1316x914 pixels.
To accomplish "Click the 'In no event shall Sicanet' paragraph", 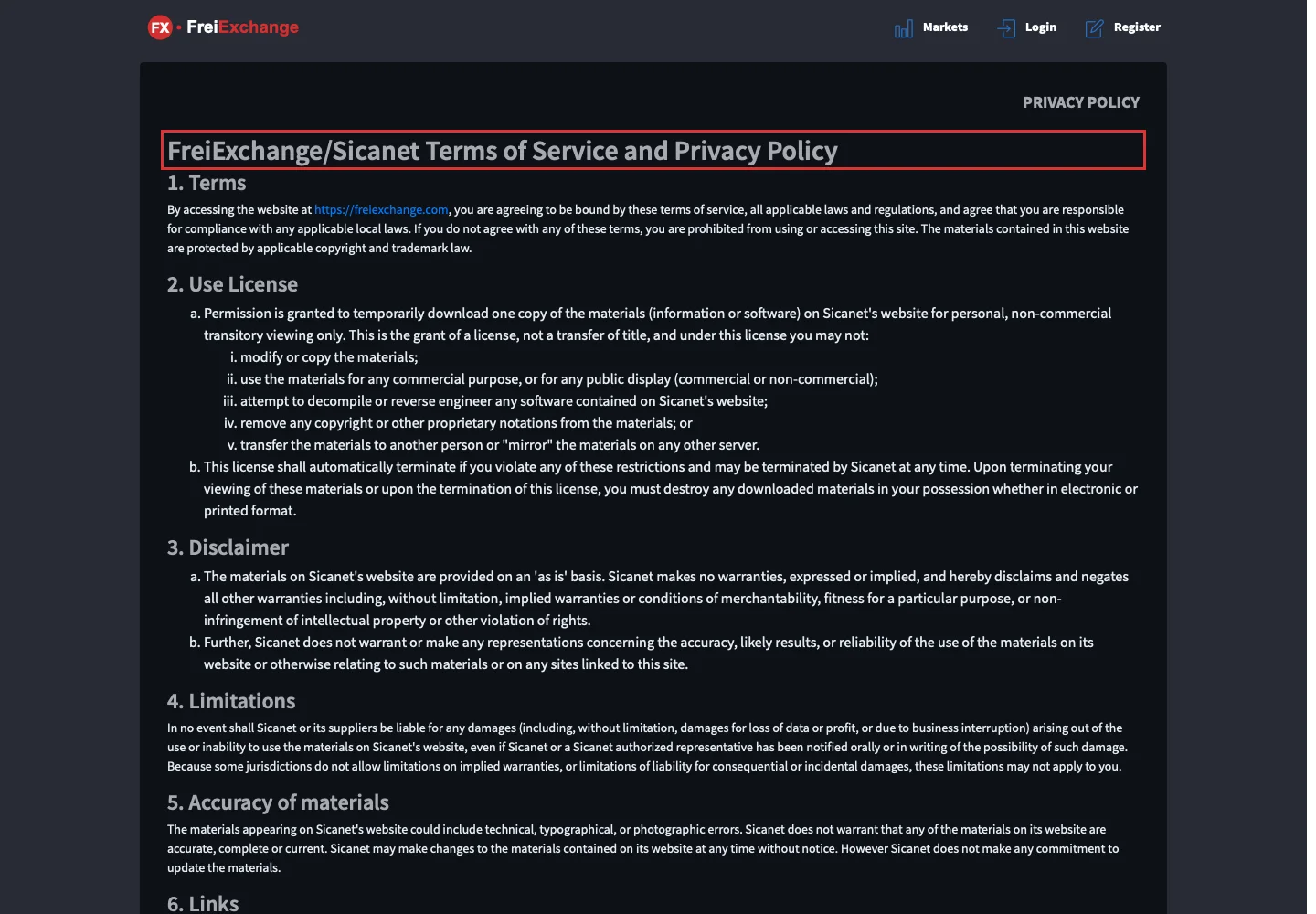I will [647, 747].
